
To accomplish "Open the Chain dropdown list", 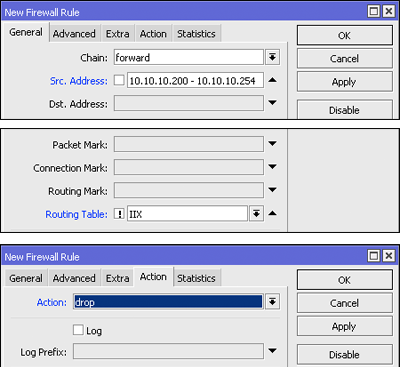I will click(272, 57).
